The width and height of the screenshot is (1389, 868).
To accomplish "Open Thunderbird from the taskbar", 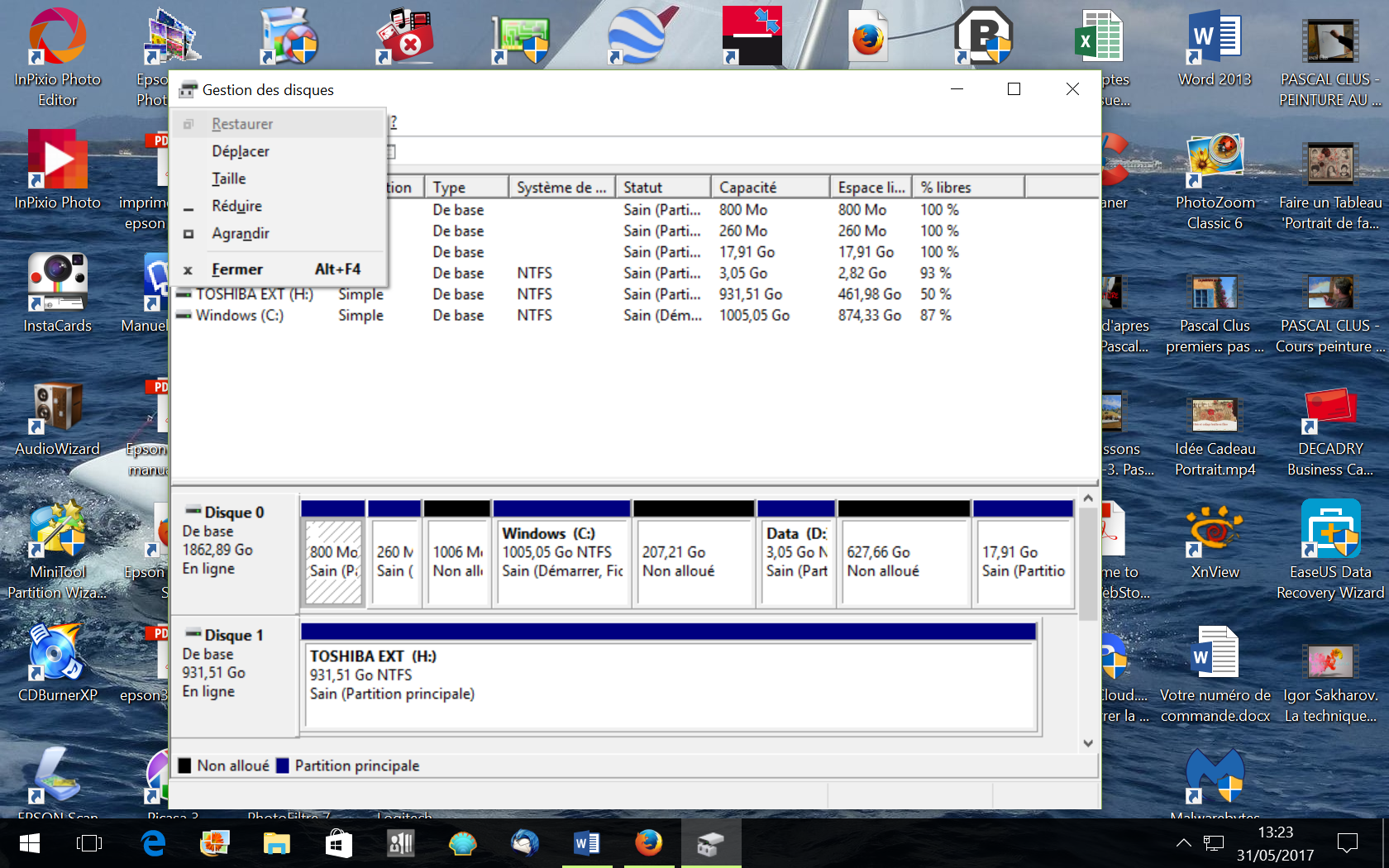I will (524, 843).
